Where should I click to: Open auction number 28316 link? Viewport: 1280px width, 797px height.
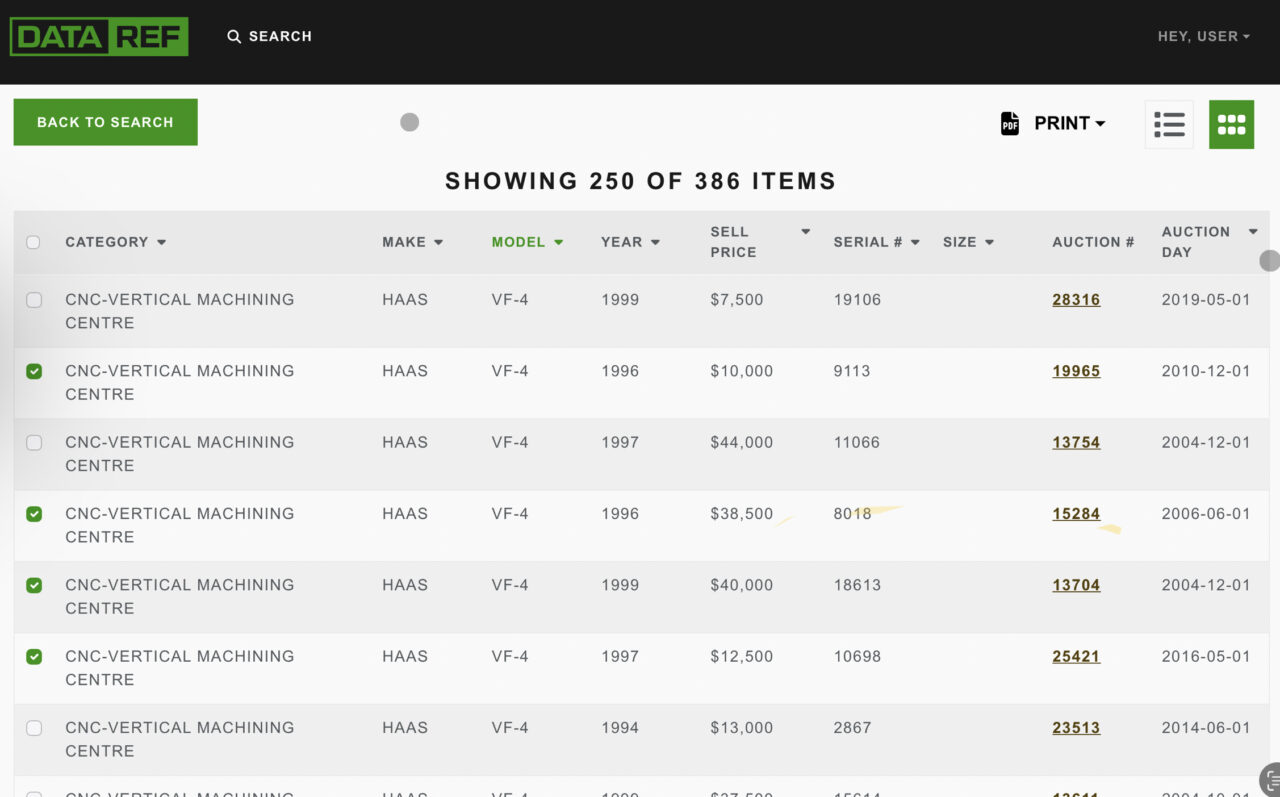click(x=1075, y=299)
